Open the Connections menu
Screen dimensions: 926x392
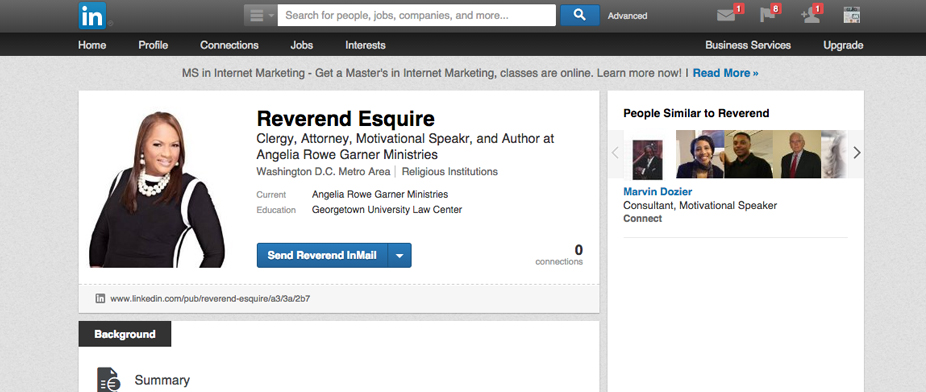(x=229, y=45)
